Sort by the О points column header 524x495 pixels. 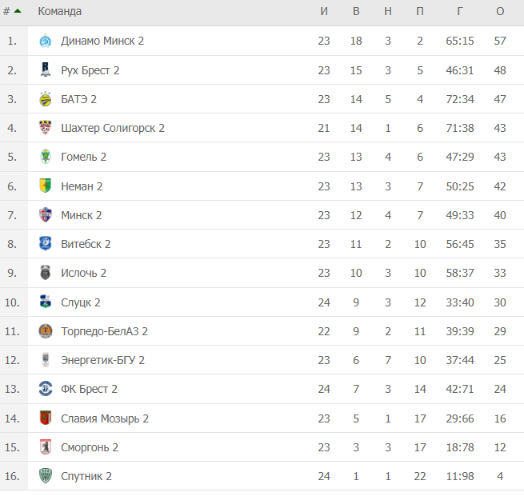(x=500, y=11)
